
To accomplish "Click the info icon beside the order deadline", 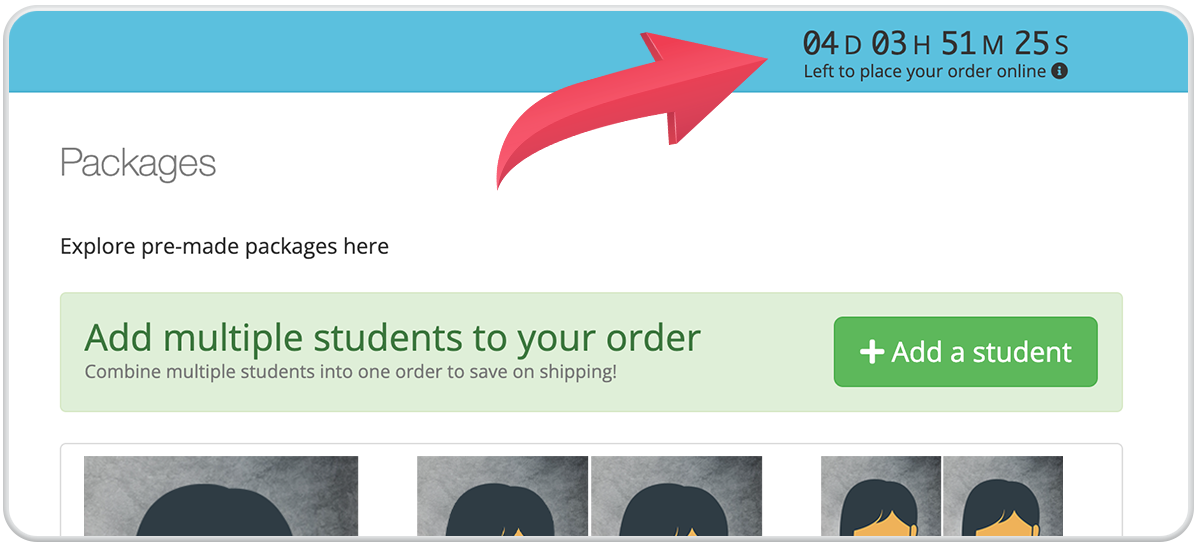I will pyautogui.click(x=1060, y=72).
